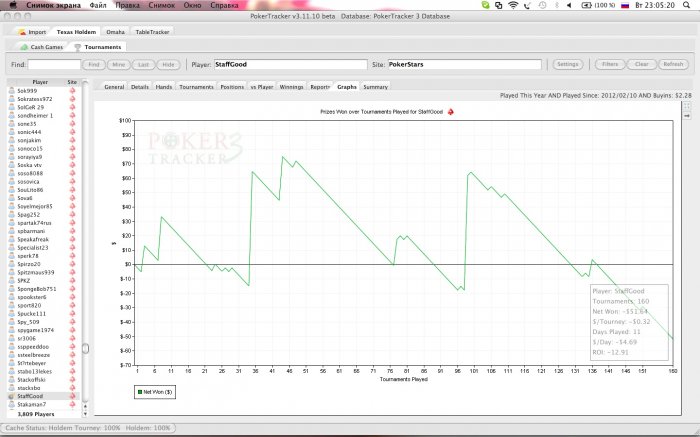Click the player list scroll-down arrow
This screenshot has width=700, height=437.
(85, 413)
